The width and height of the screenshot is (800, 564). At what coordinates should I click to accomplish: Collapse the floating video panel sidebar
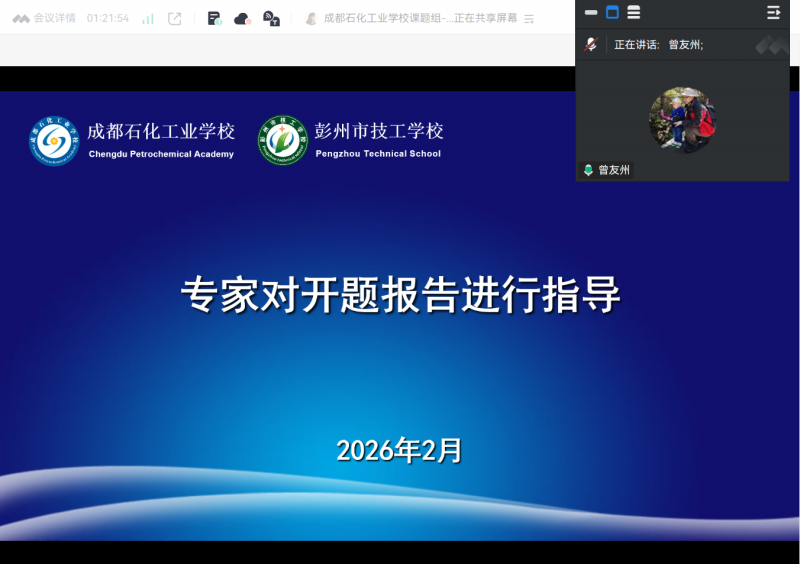(773, 13)
